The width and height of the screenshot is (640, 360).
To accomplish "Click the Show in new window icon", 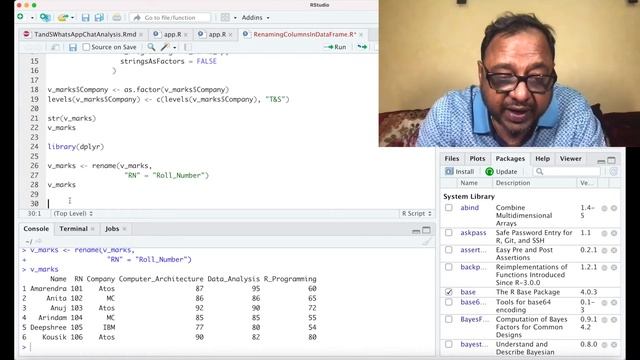I will (55, 47).
